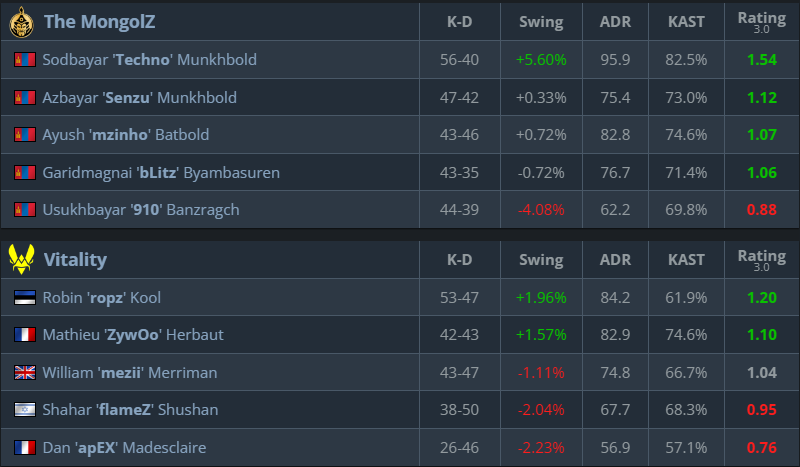Click the French flag beside ZywOo
The width and height of the screenshot is (800, 467).
[x=25, y=335]
